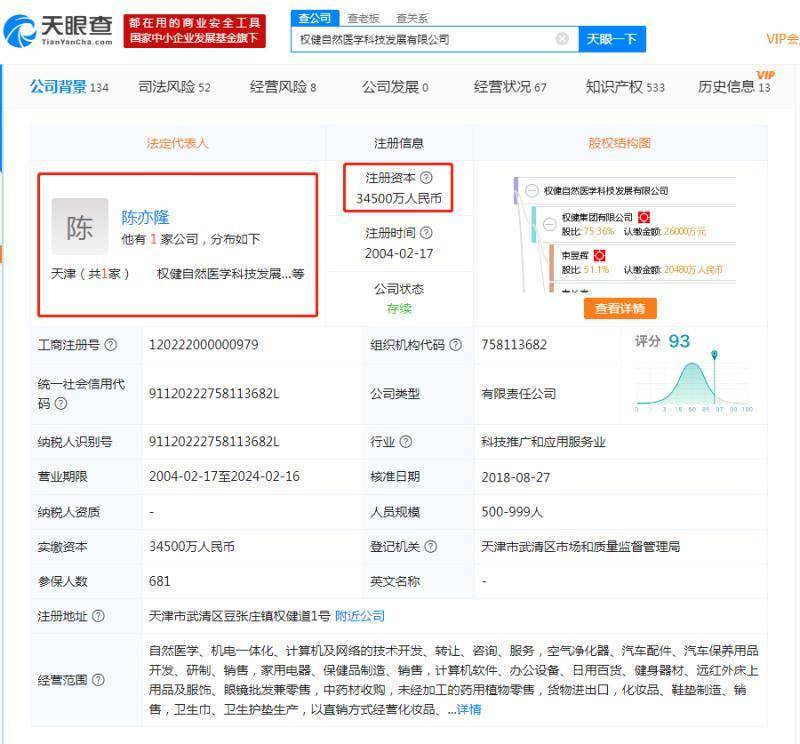This screenshot has width=800, height=744.
Task: Click the registration number 120222000000979
Action: tap(204, 345)
